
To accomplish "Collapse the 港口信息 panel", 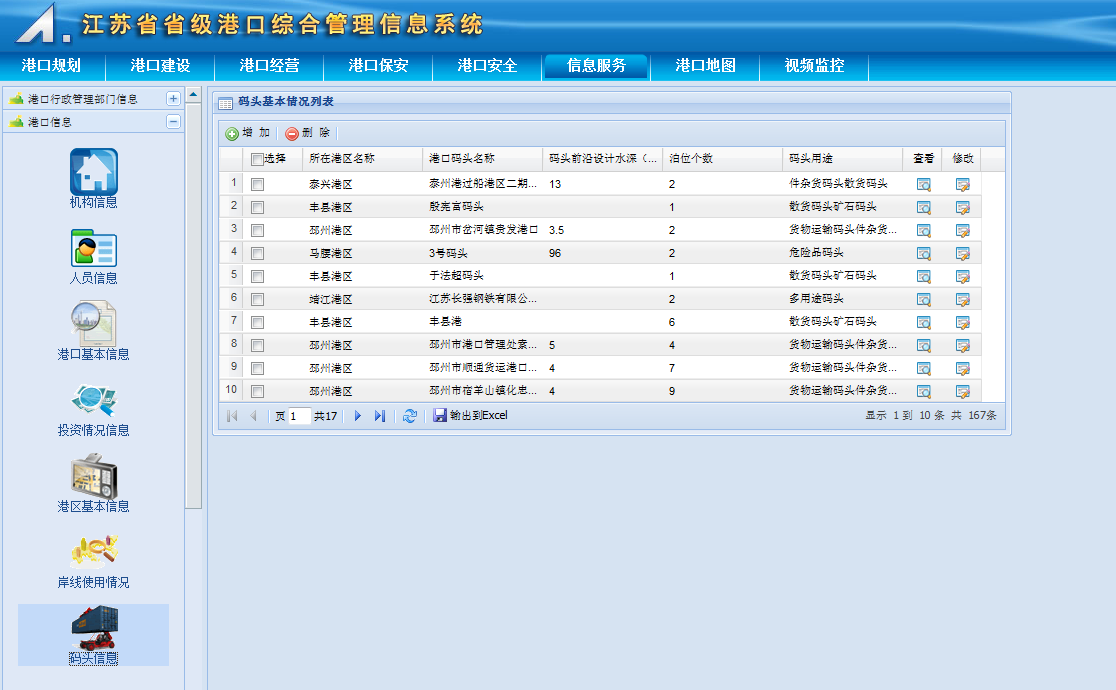I will click(x=173, y=122).
